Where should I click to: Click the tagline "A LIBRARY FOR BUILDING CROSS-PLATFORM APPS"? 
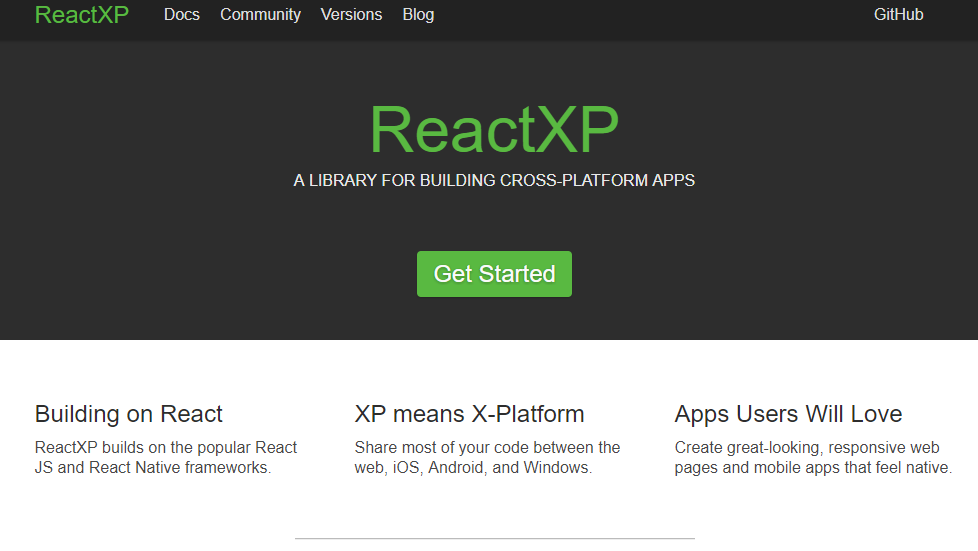point(494,180)
